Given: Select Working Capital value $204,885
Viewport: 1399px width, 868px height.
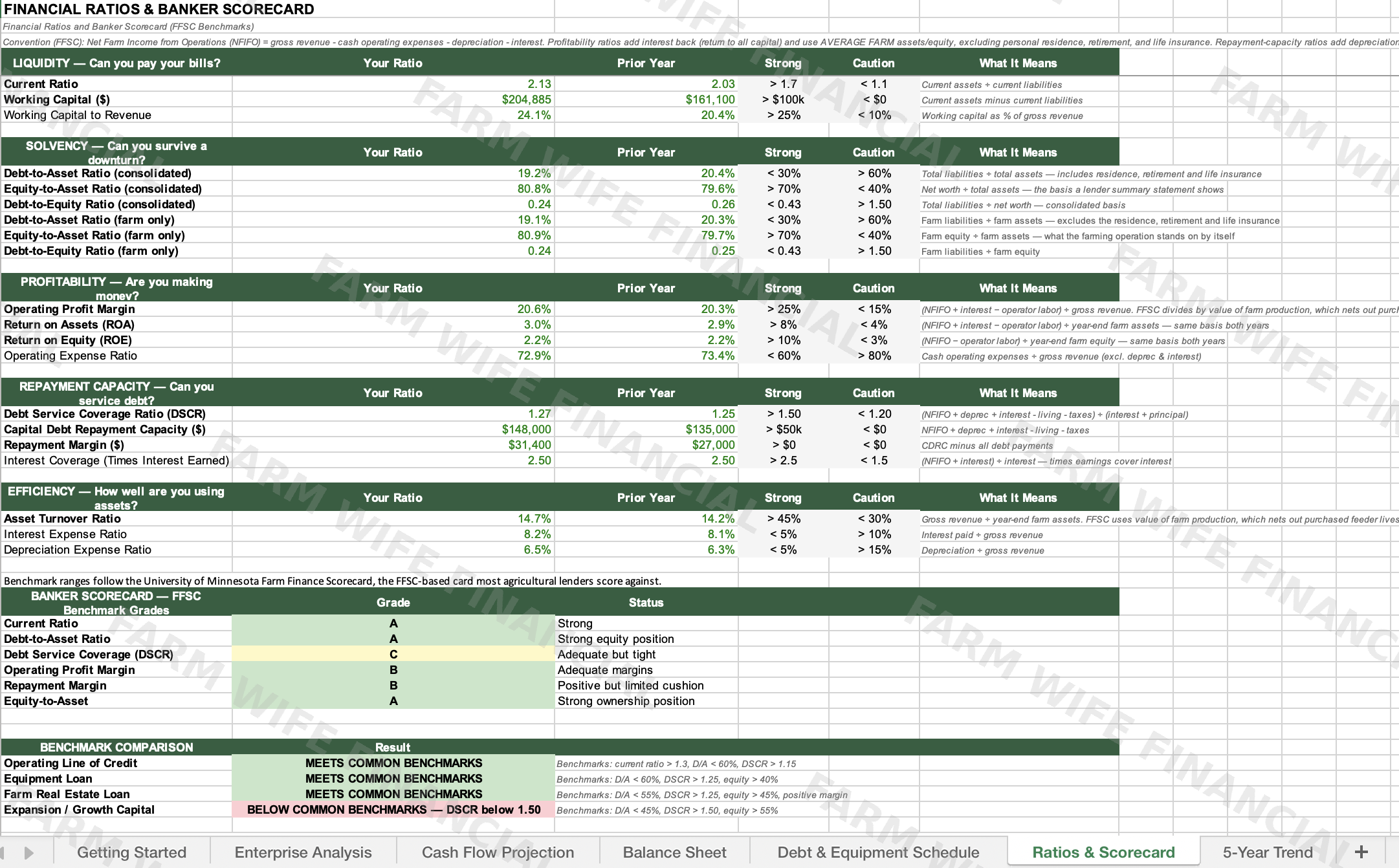Looking at the screenshot, I should 393,100.
